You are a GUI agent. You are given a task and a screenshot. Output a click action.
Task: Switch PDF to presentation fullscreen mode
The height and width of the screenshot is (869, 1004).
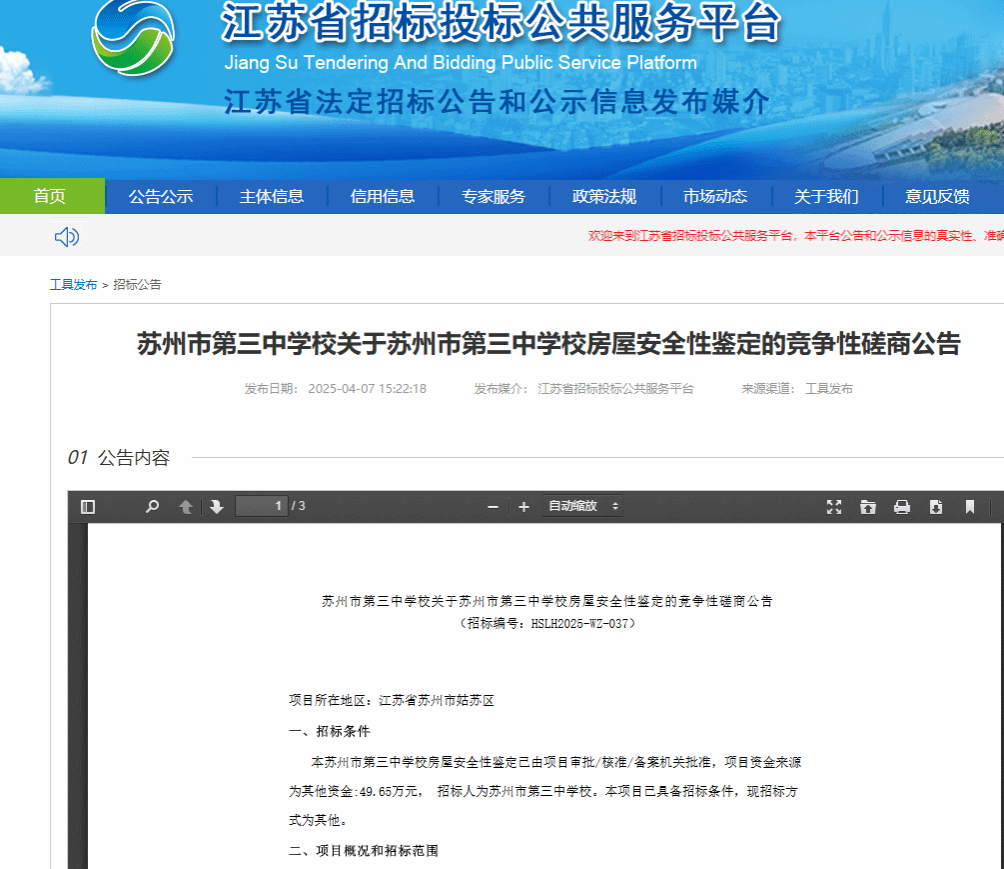tap(834, 507)
